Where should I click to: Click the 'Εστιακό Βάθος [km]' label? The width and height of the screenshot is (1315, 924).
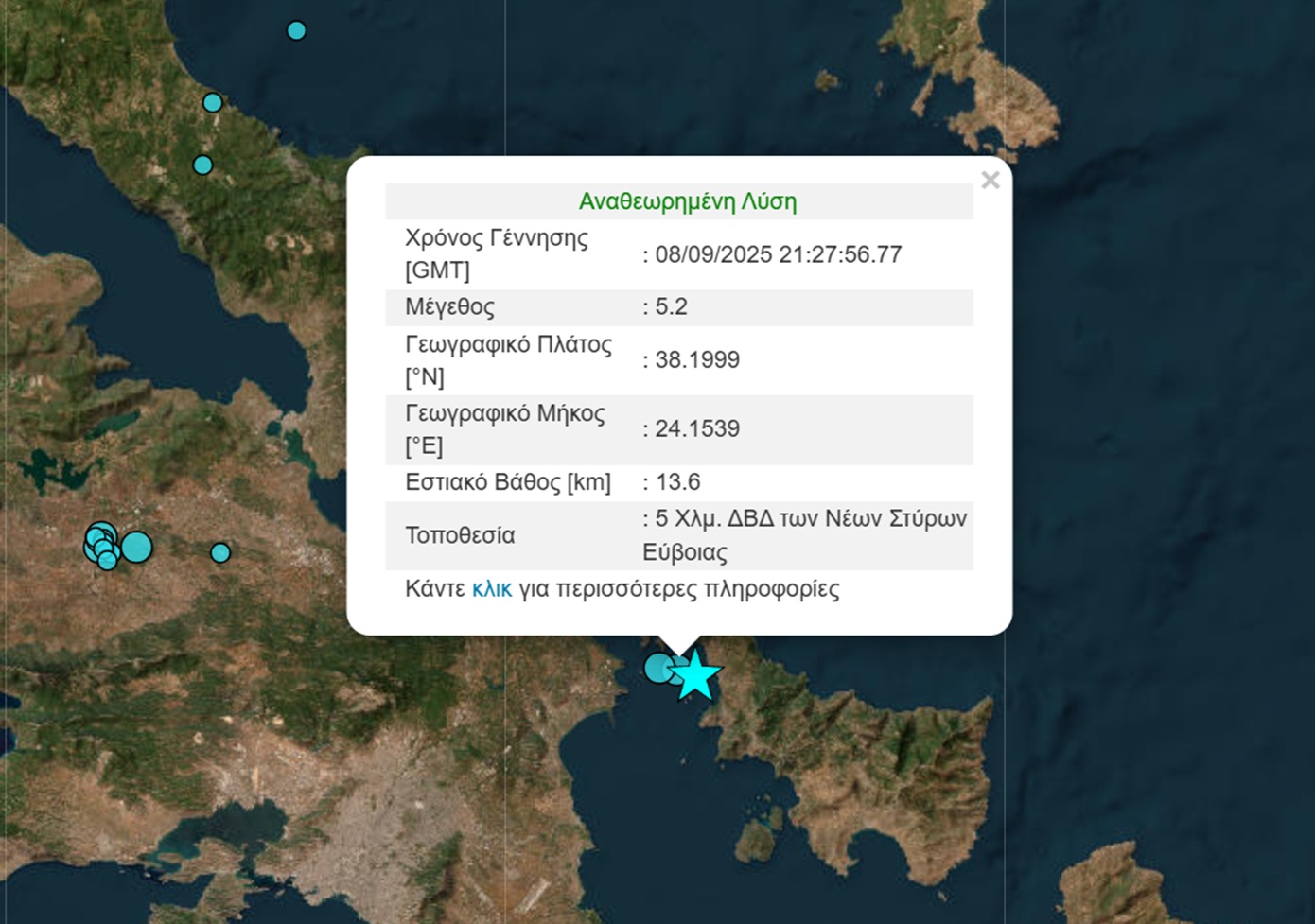coord(508,482)
